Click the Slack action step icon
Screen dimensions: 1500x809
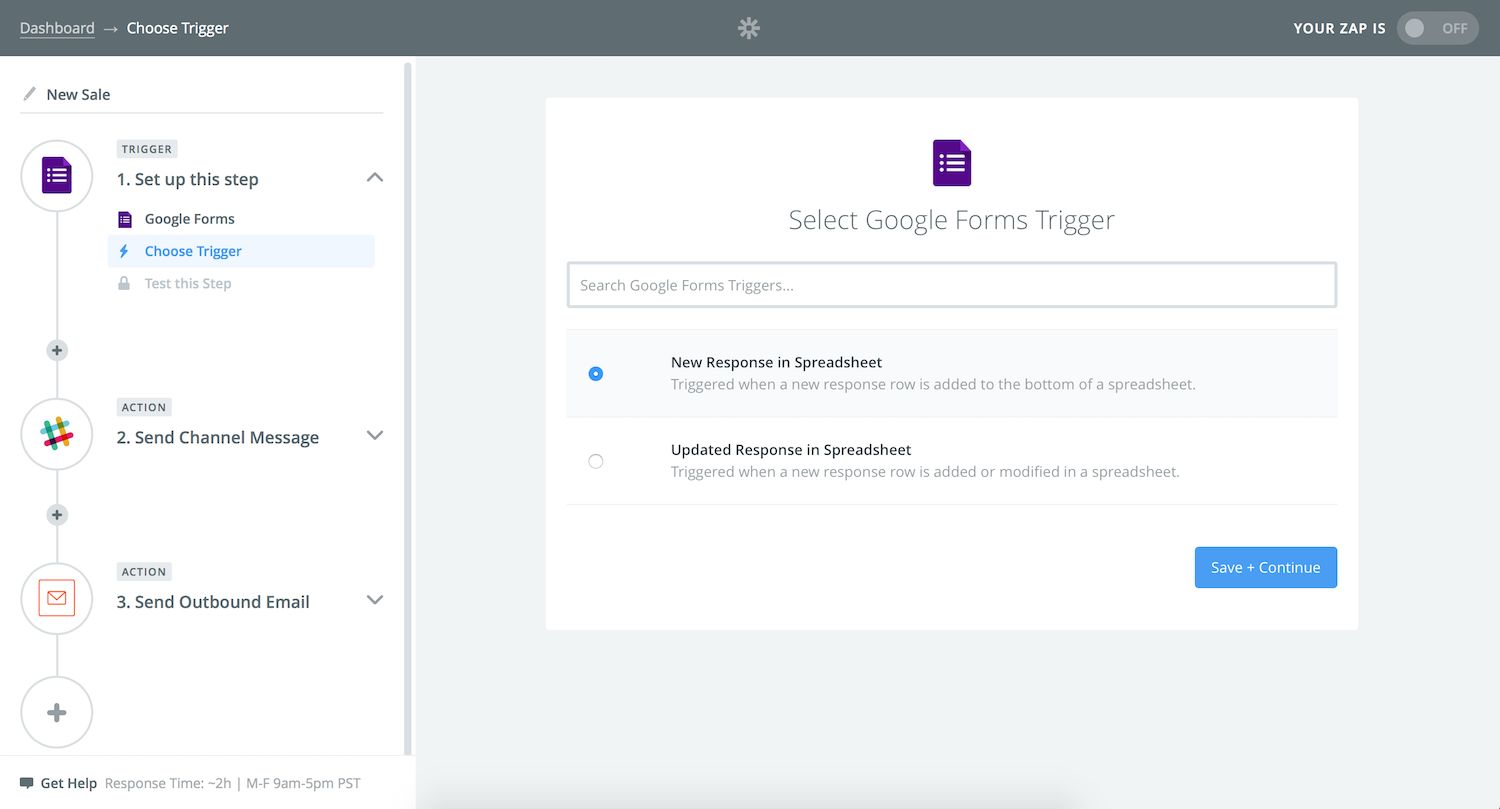57,434
